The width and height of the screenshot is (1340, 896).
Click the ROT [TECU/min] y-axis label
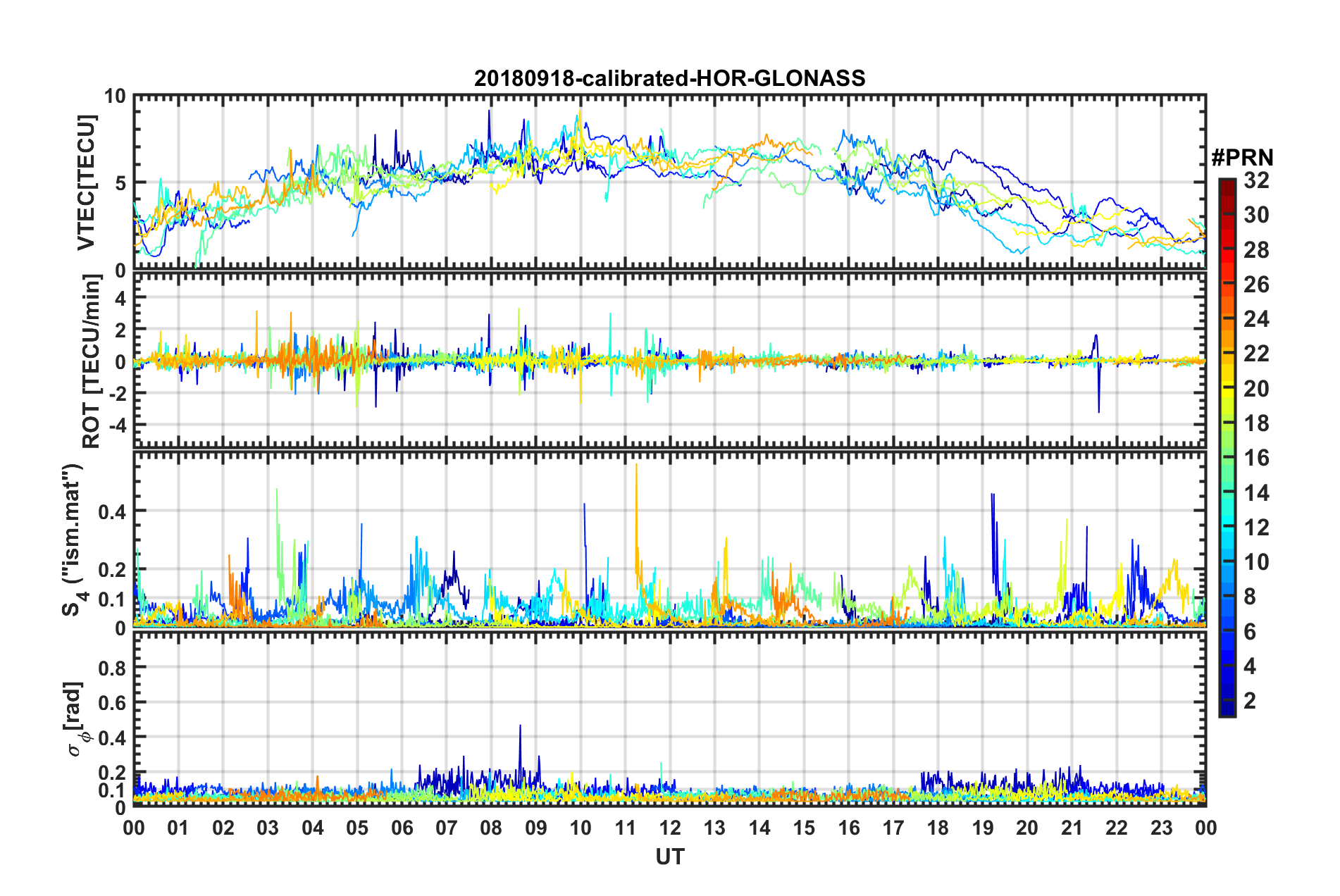click(91, 361)
